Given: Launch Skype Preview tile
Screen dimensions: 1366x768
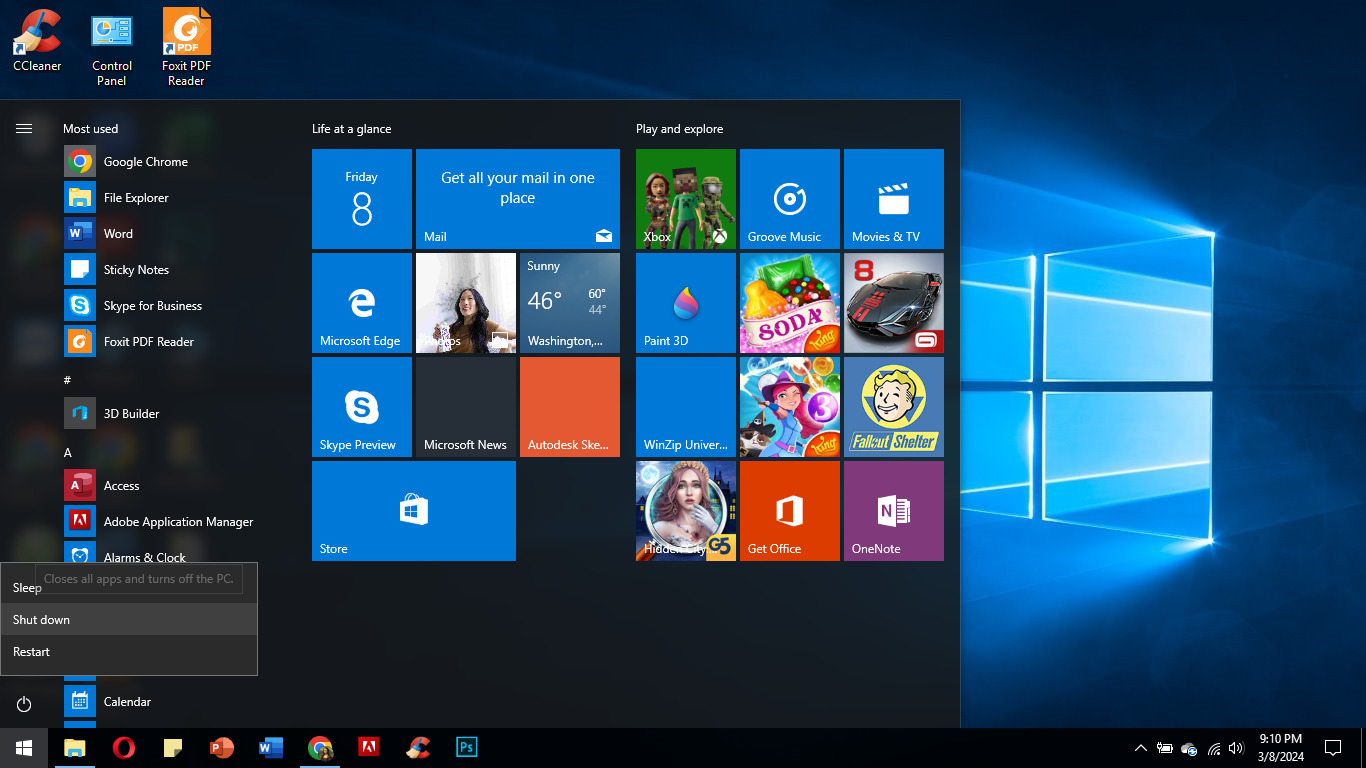Looking at the screenshot, I should 362,407.
